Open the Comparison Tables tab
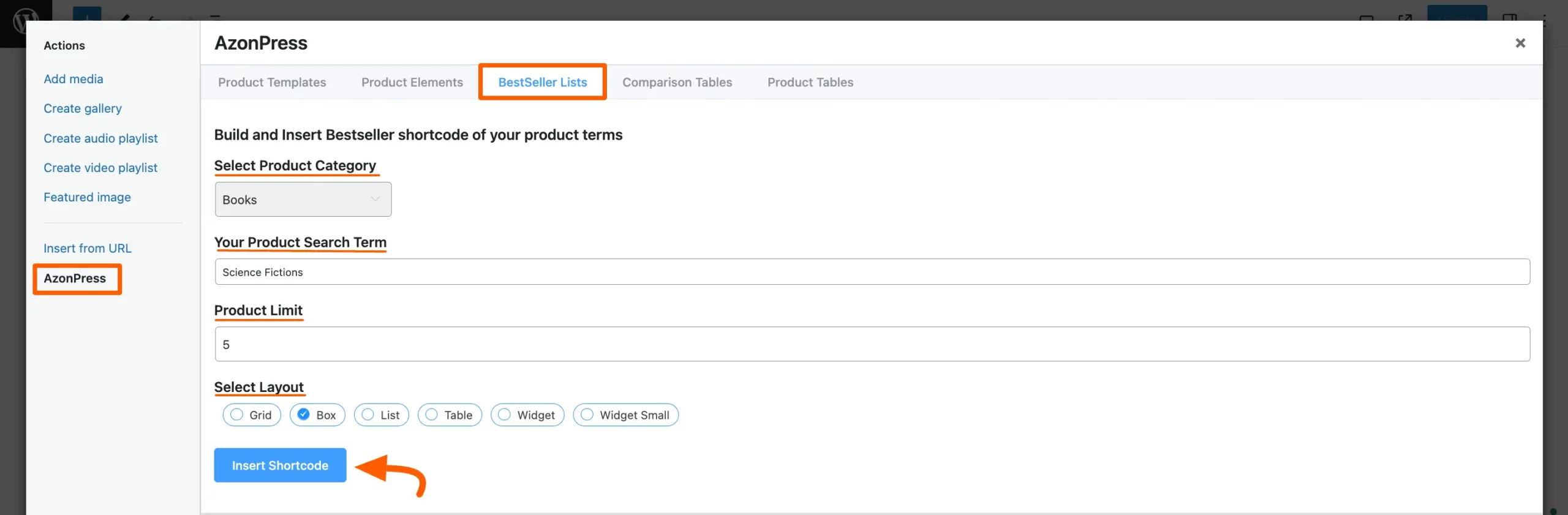1568x515 pixels. (x=677, y=82)
